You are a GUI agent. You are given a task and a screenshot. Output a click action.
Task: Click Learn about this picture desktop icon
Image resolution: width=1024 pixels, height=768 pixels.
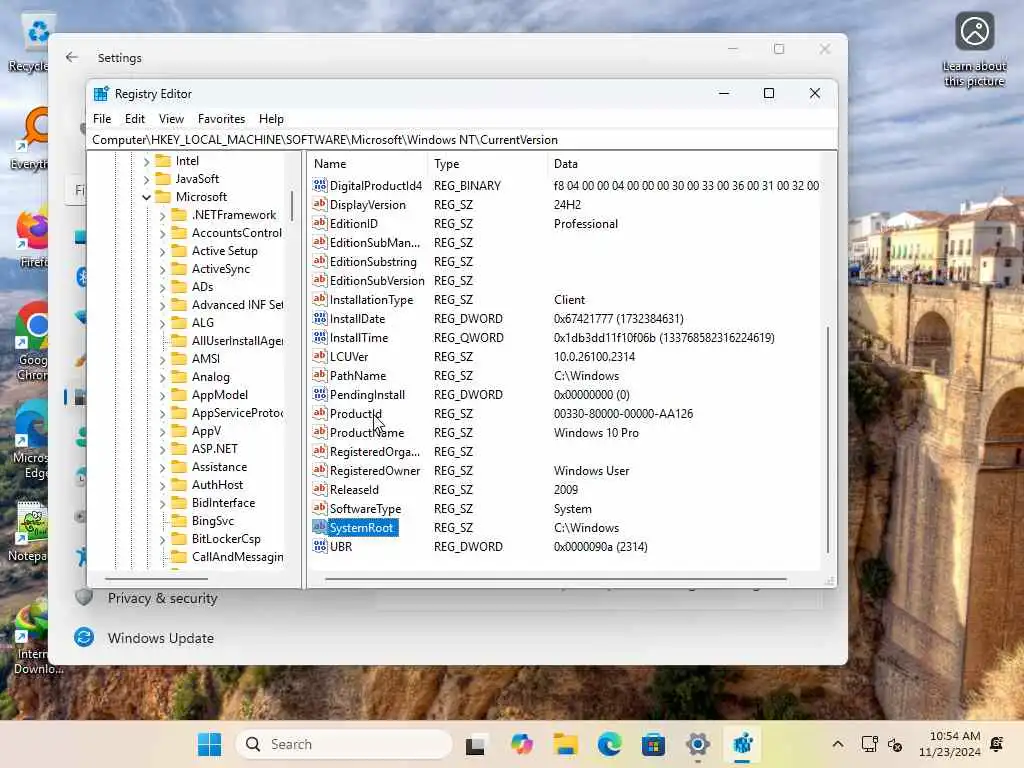pos(974,50)
